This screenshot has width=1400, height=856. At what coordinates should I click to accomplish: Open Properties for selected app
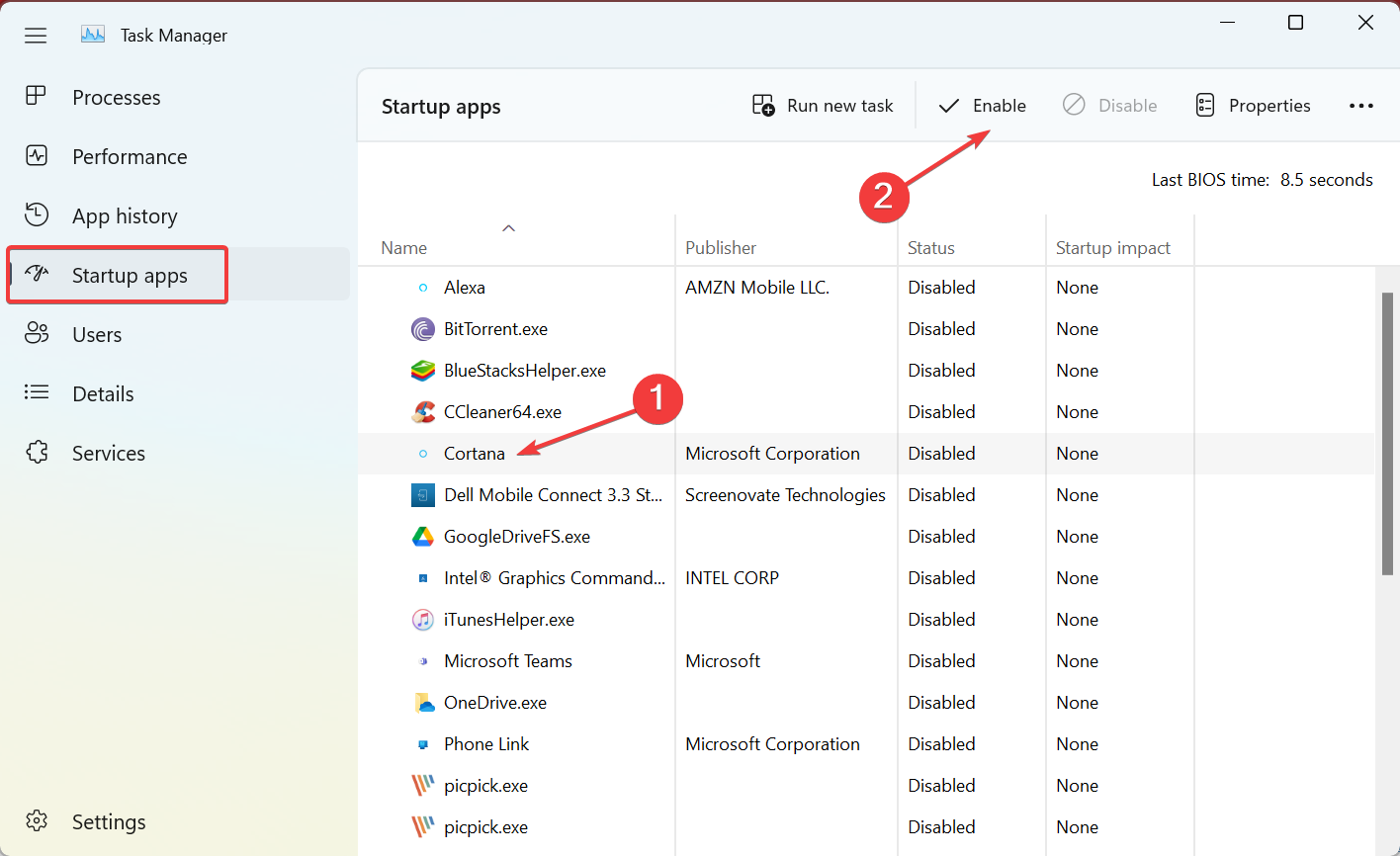click(1253, 106)
